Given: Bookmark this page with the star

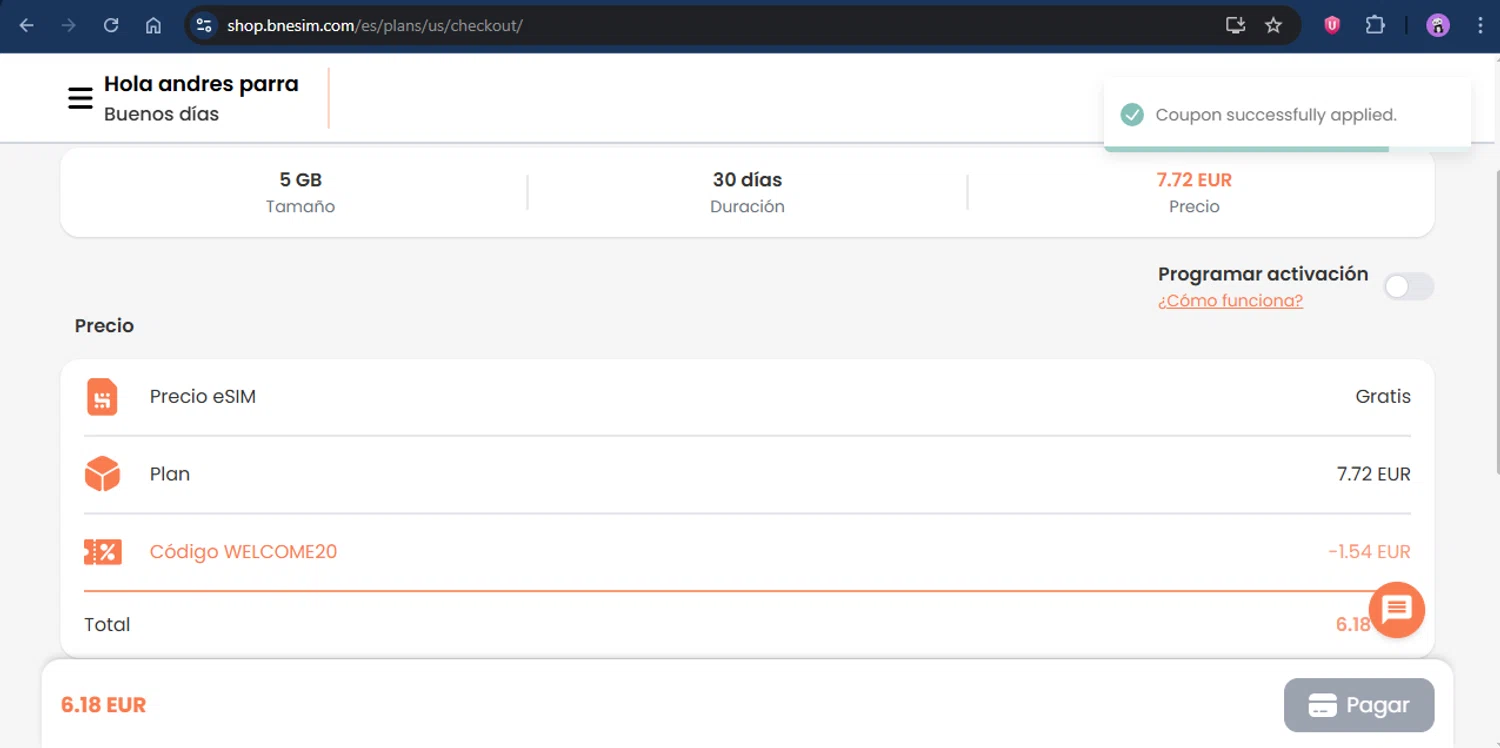Looking at the screenshot, I should click(1273, 26).
